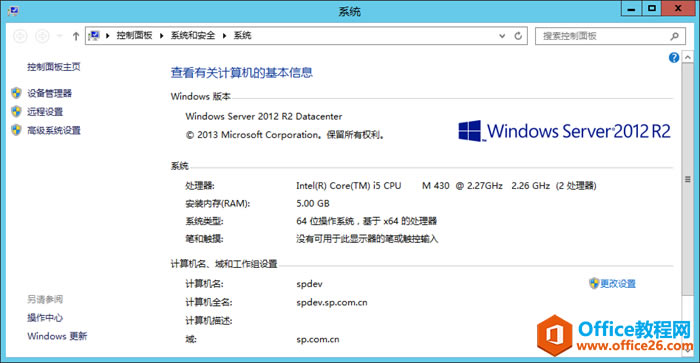The width and height of the screenshot is (700, 363).
Task: Click the 更改设置 link
Action: click(x=617, y=284)
